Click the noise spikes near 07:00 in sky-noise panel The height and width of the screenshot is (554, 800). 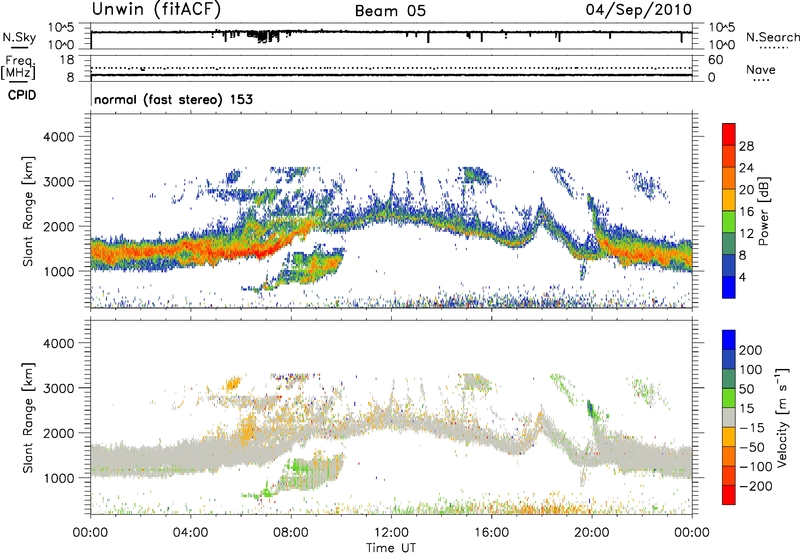pos(263,36)
